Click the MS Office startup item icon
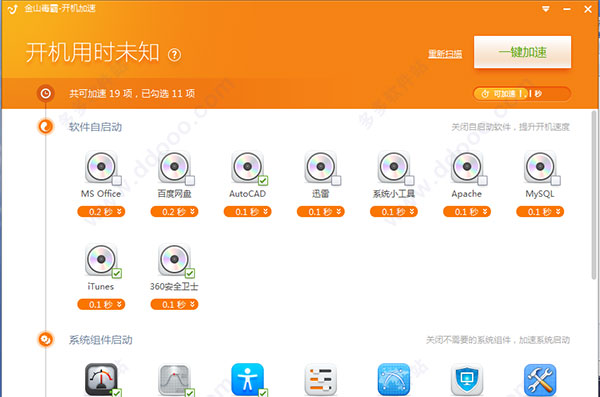The height and width of the screenshot is (397, 600). (x=101, y=167)
